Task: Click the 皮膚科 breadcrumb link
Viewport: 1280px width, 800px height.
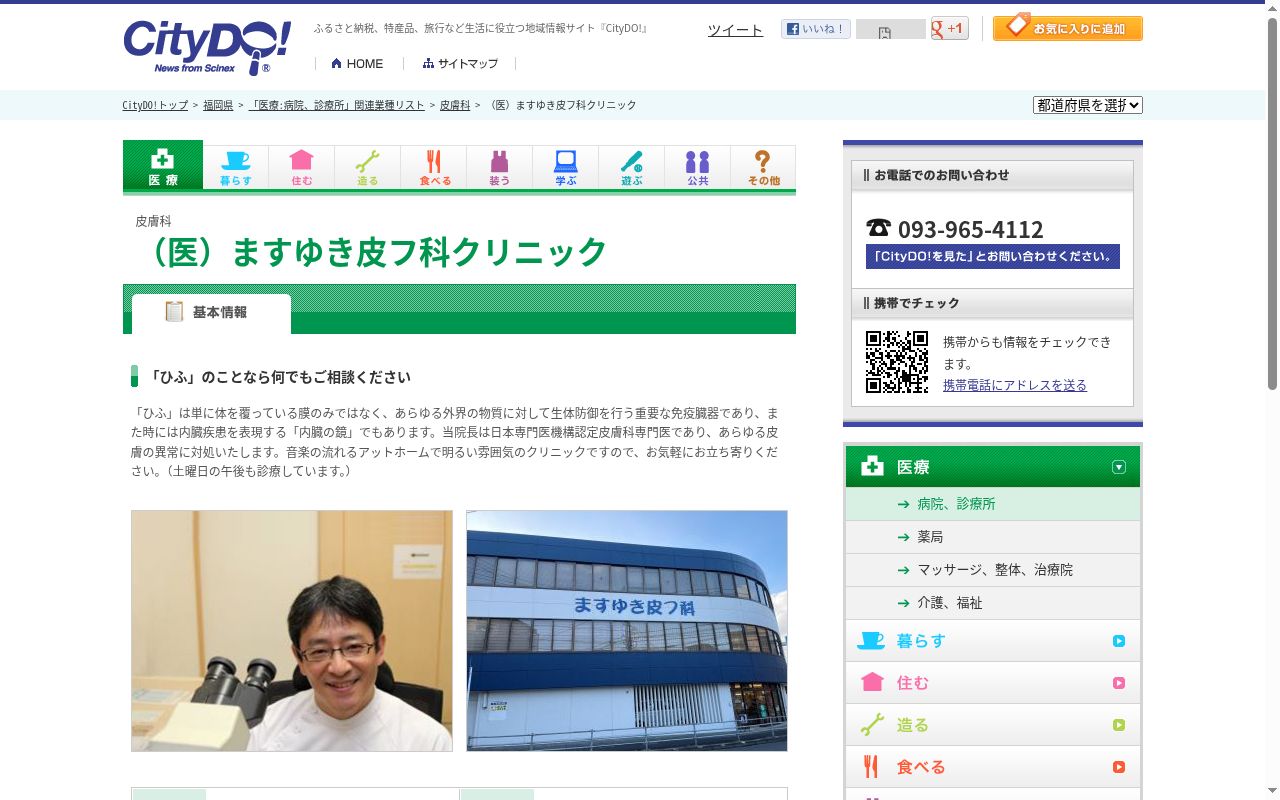Action: 455,105
